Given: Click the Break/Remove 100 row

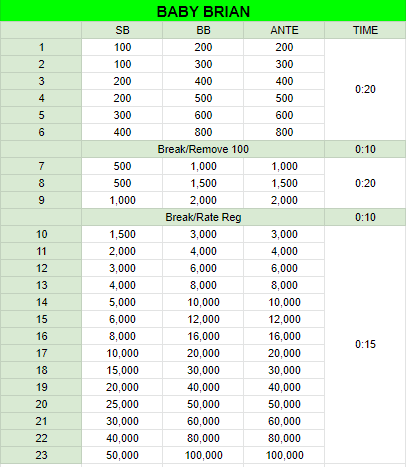Looking at the screenshot, I should tap(203, 149).
